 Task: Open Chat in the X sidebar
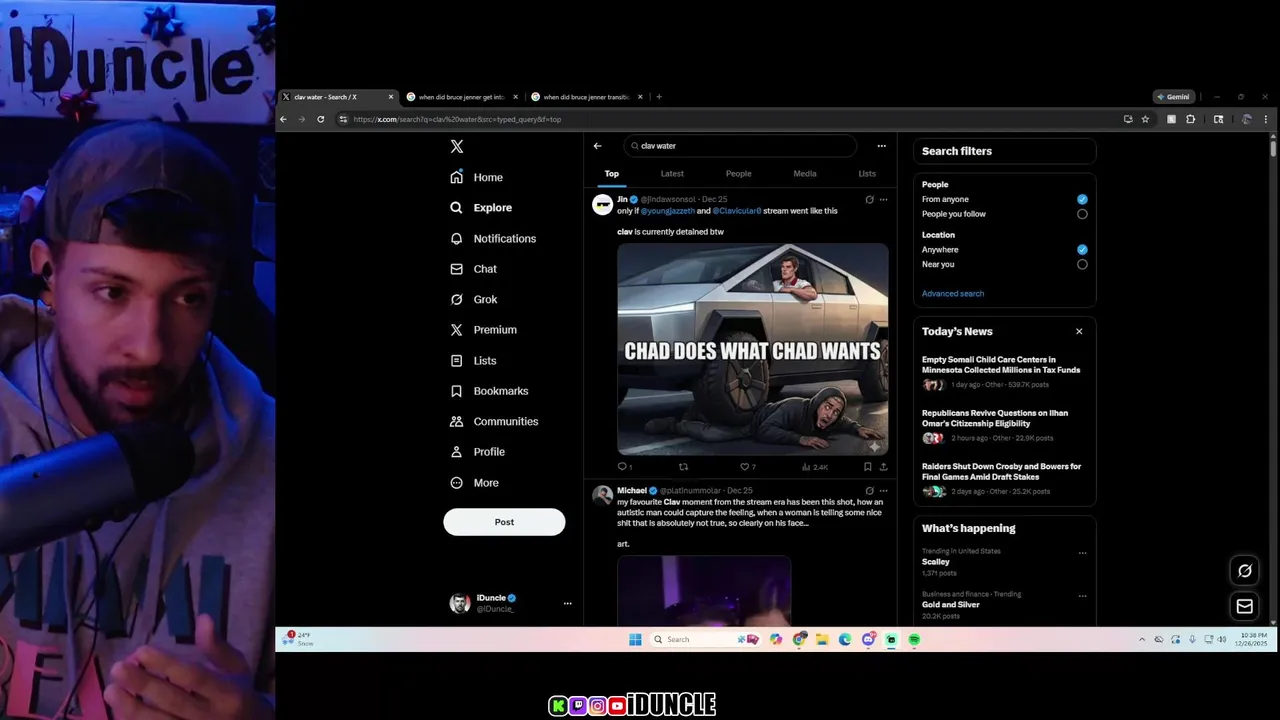coord(473,269)
